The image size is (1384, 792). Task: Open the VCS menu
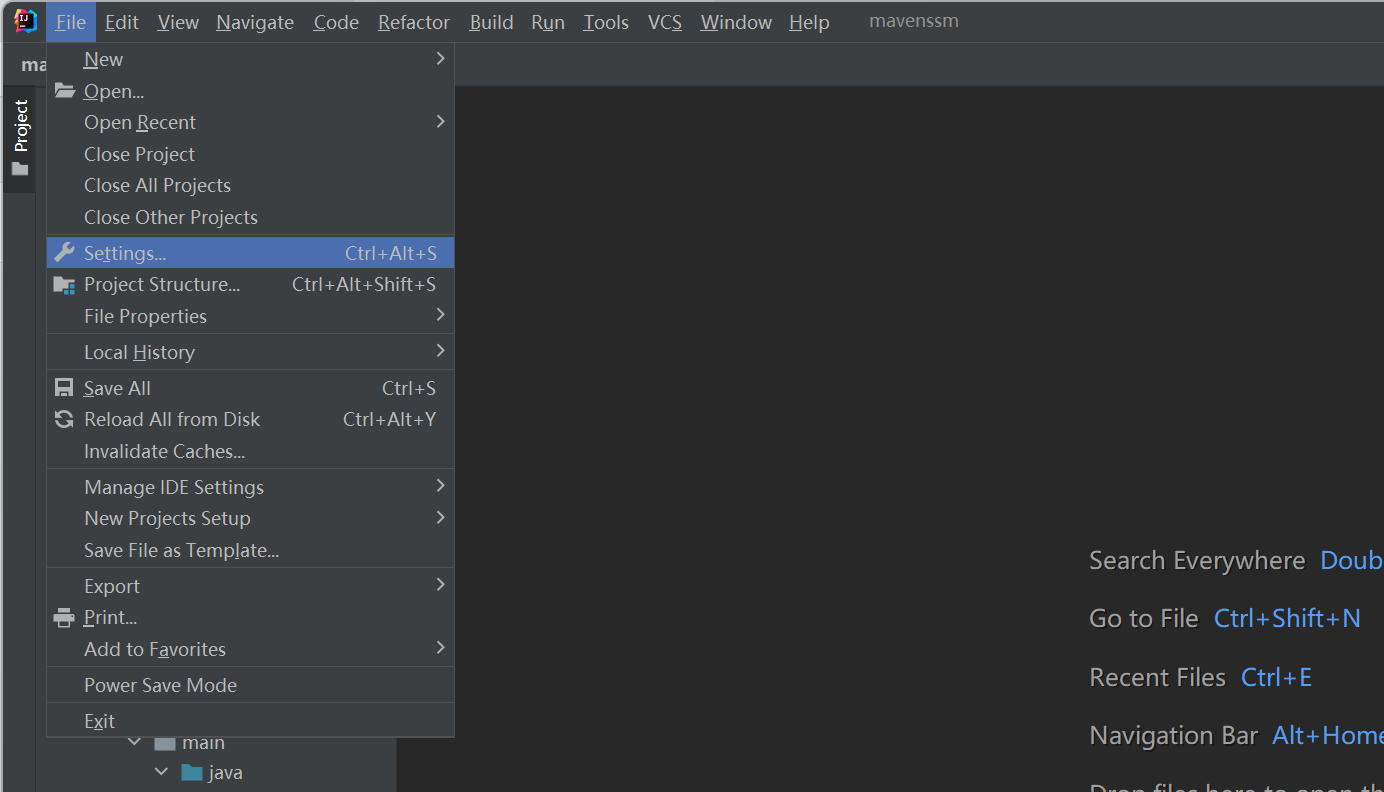pos(665,22)
